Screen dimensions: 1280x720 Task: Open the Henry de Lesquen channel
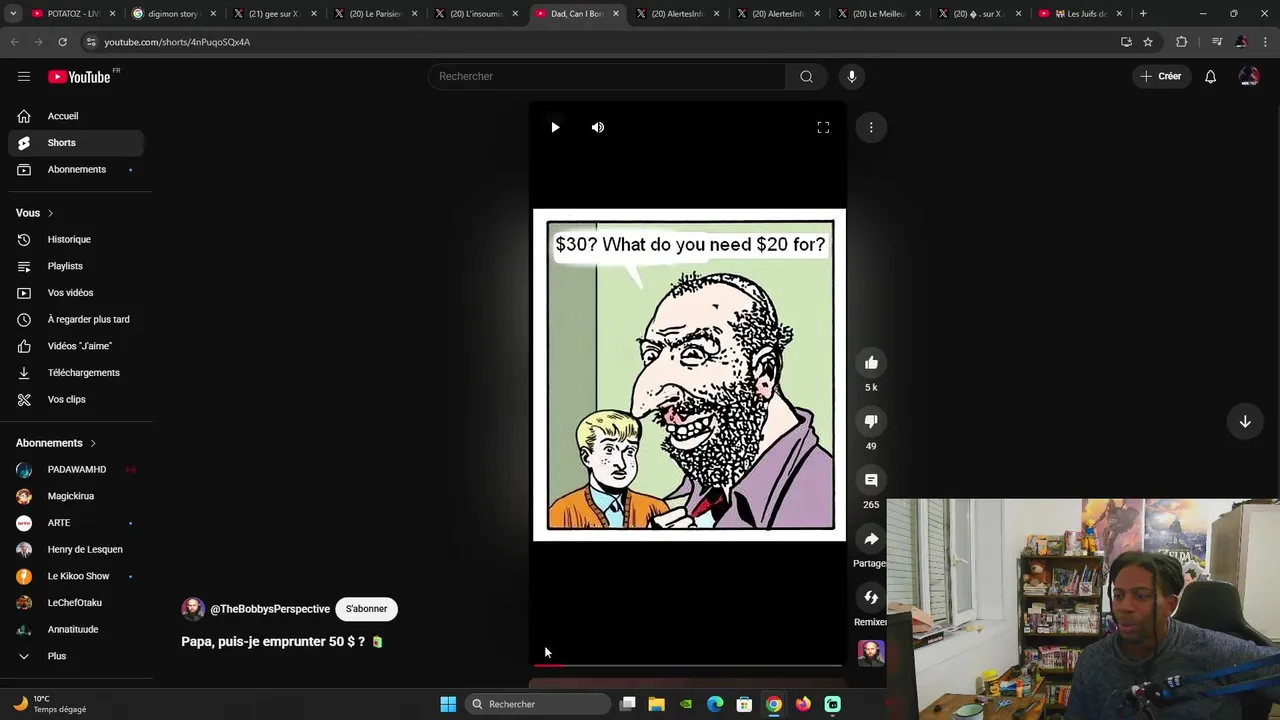(76, 549)
